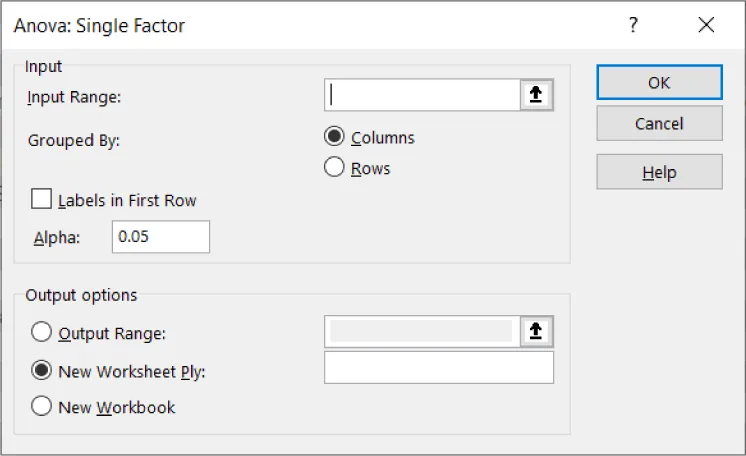Focus the Input Range text box
The width and height of the screenshot is (746, 456).
421,95
